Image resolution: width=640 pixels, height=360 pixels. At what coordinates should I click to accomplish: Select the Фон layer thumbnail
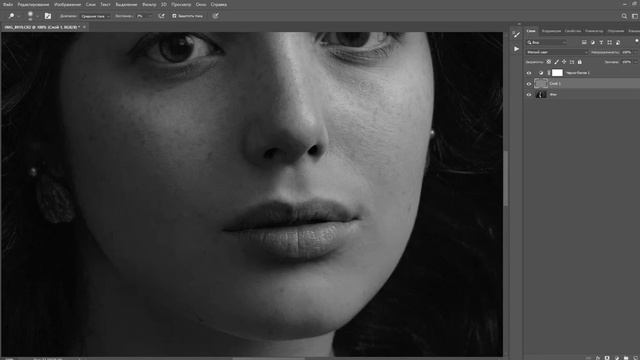click(x=541, y=94)
